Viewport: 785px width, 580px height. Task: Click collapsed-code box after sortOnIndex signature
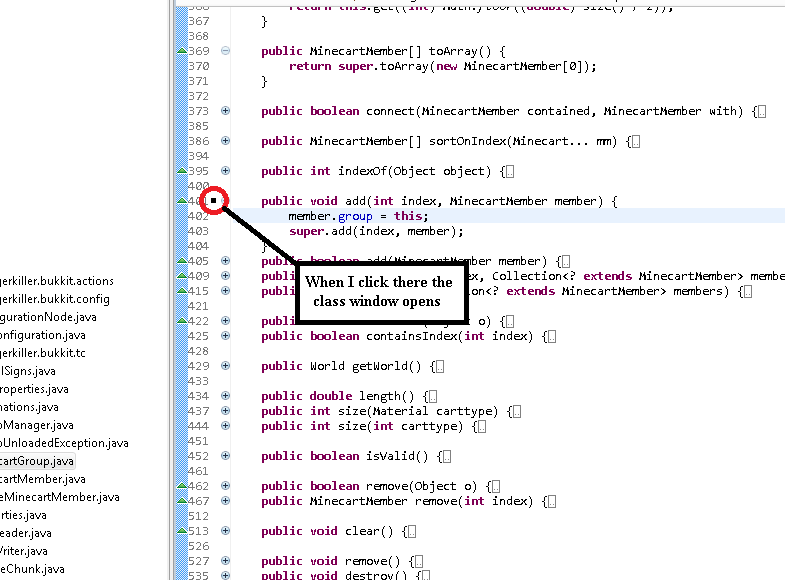[635, 142]
